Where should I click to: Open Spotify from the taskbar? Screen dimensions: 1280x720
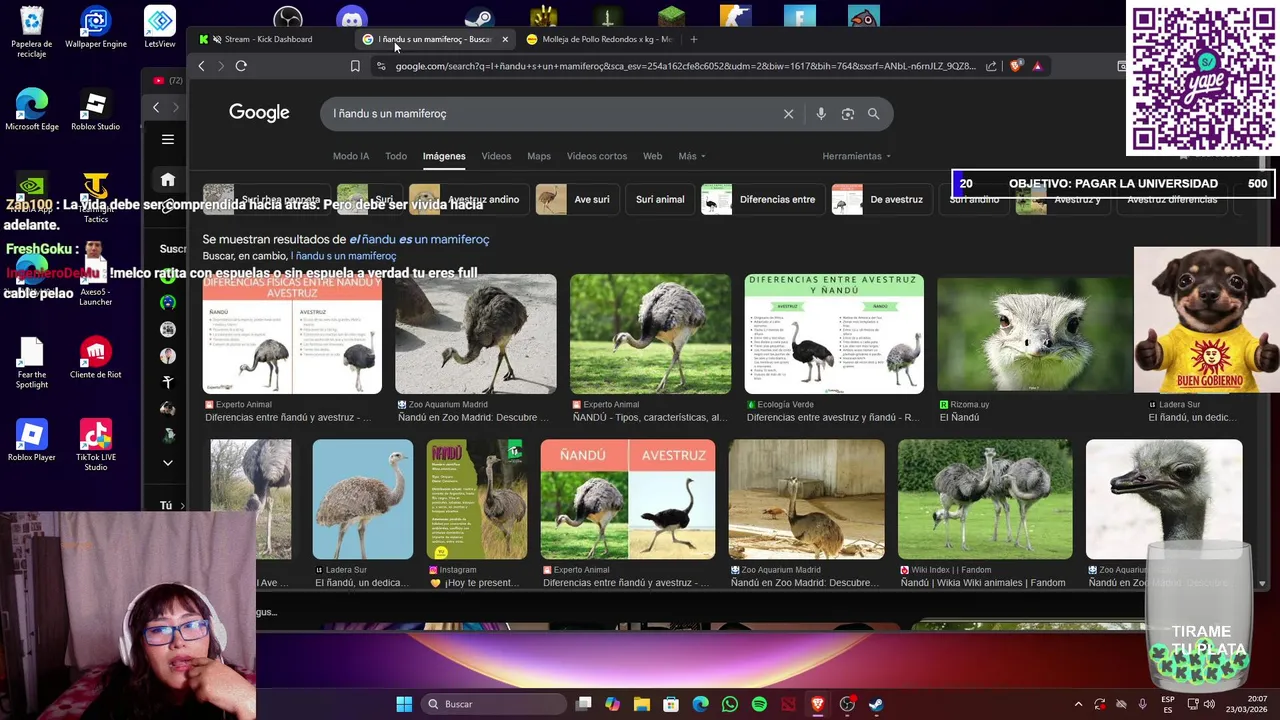[x=759, y=704]
